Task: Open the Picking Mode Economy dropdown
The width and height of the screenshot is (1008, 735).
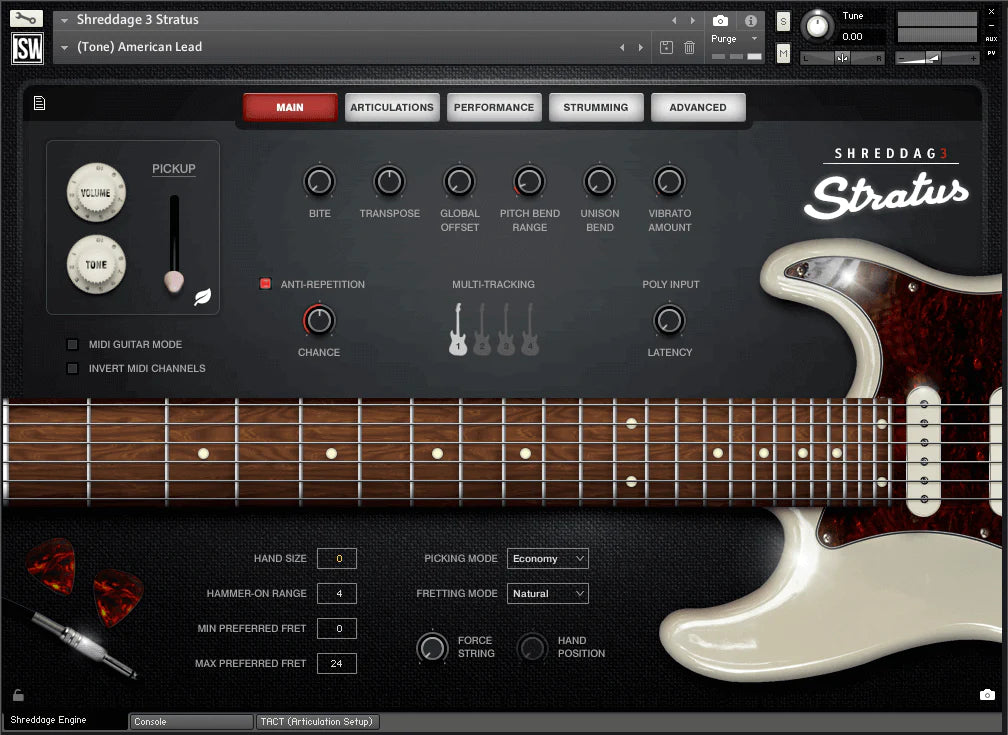Action: point(547,558)
